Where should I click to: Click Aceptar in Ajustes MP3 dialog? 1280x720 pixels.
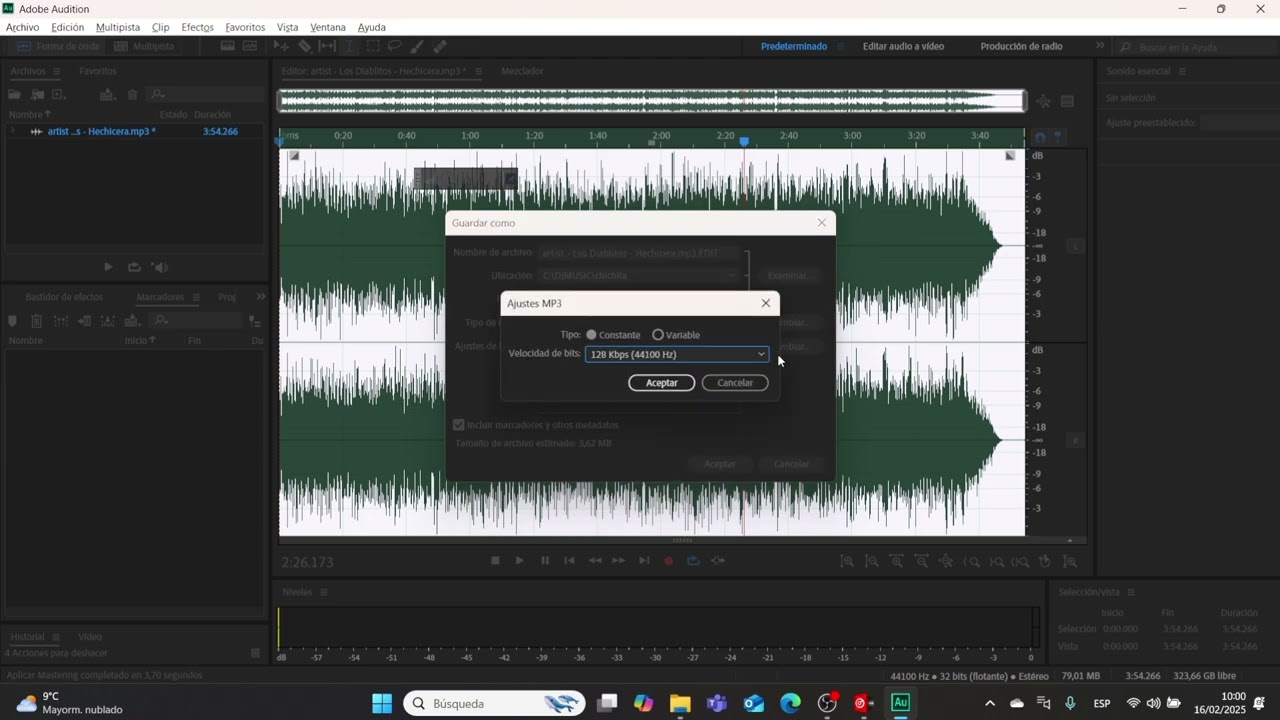[x=661, y=383]
